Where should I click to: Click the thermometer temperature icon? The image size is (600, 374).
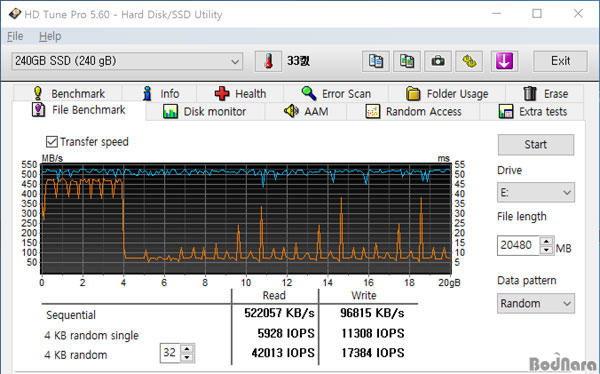pyautogui.click(x=269, y=61)
